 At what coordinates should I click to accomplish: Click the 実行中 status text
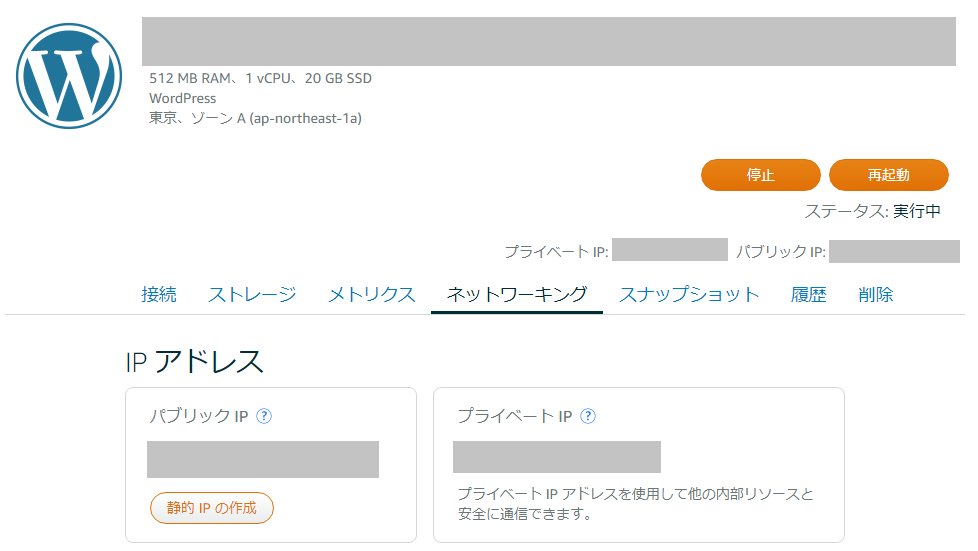click(917, 212)
